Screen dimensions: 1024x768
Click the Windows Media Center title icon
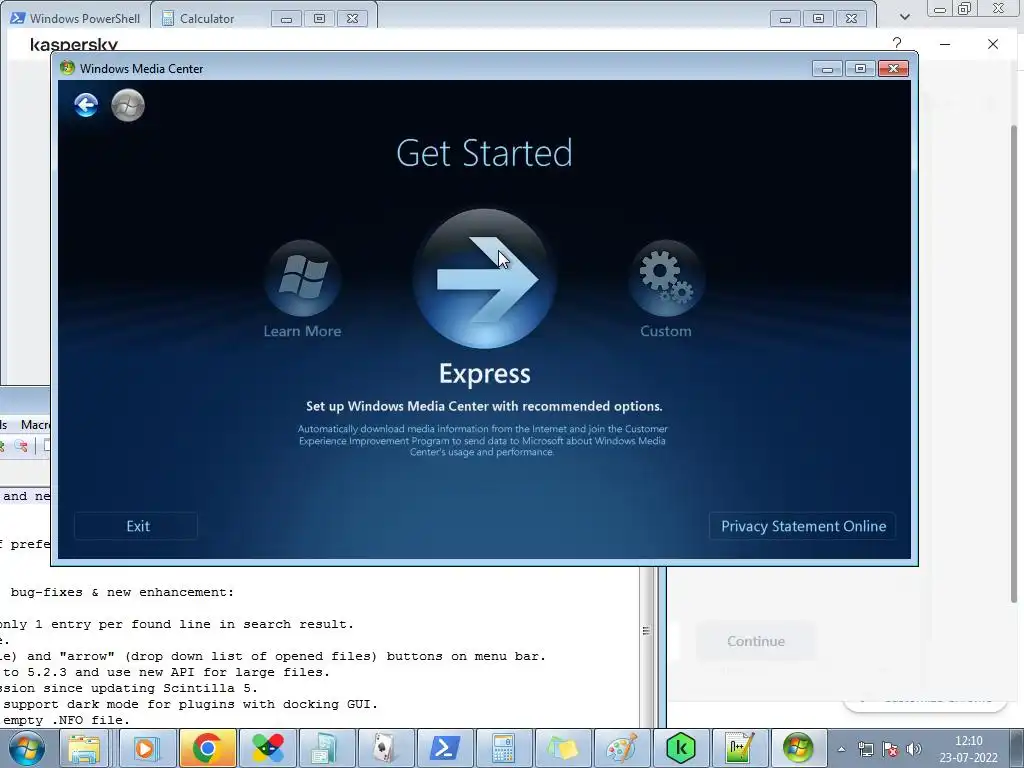click(67, 68)
